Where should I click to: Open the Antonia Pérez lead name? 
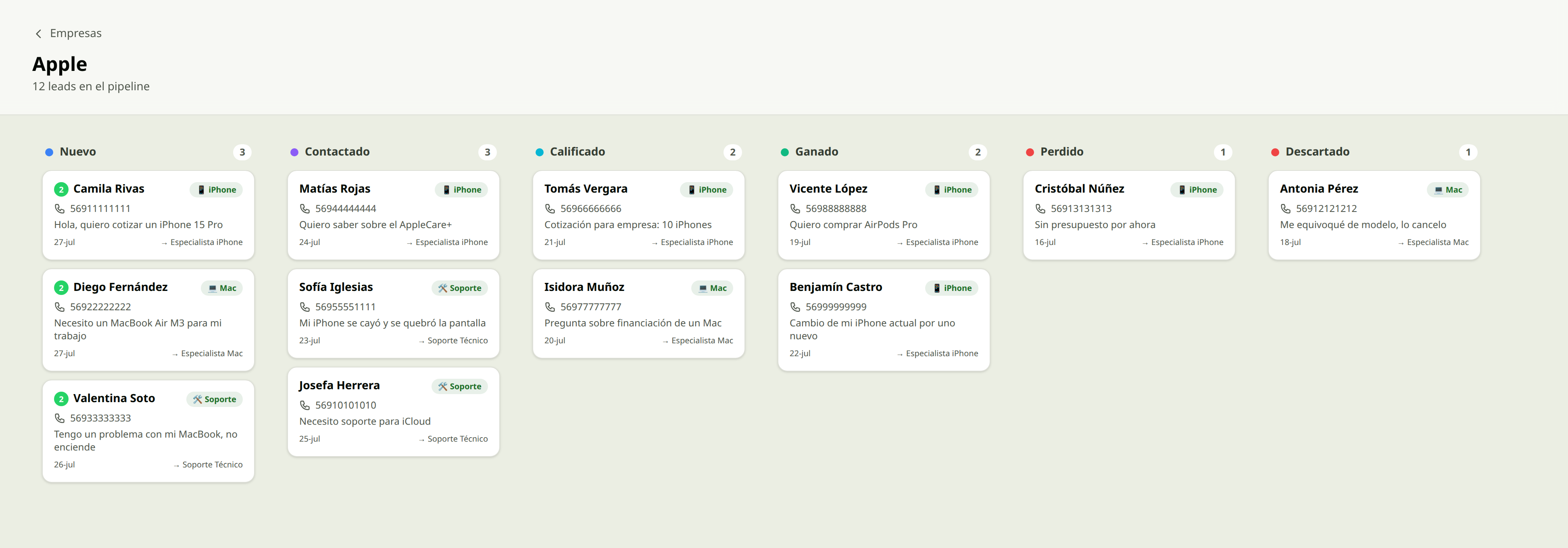1318,189
